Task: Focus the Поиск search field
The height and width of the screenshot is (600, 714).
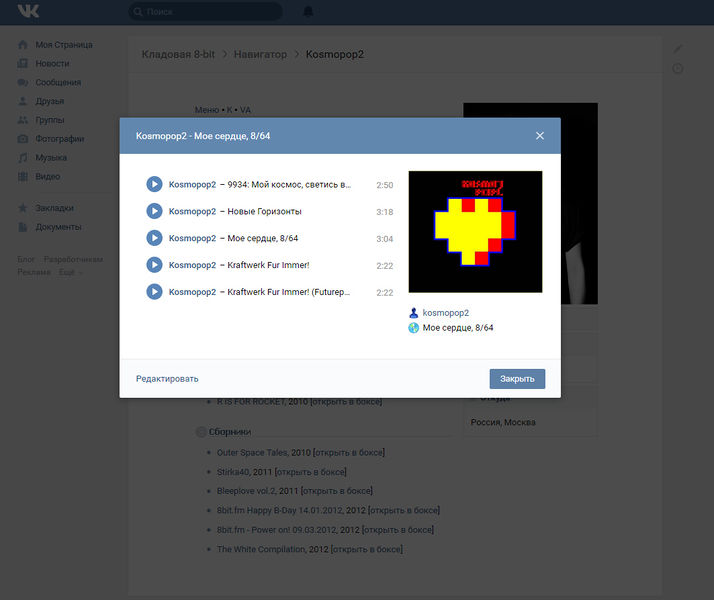Action: tap(205, 11)
